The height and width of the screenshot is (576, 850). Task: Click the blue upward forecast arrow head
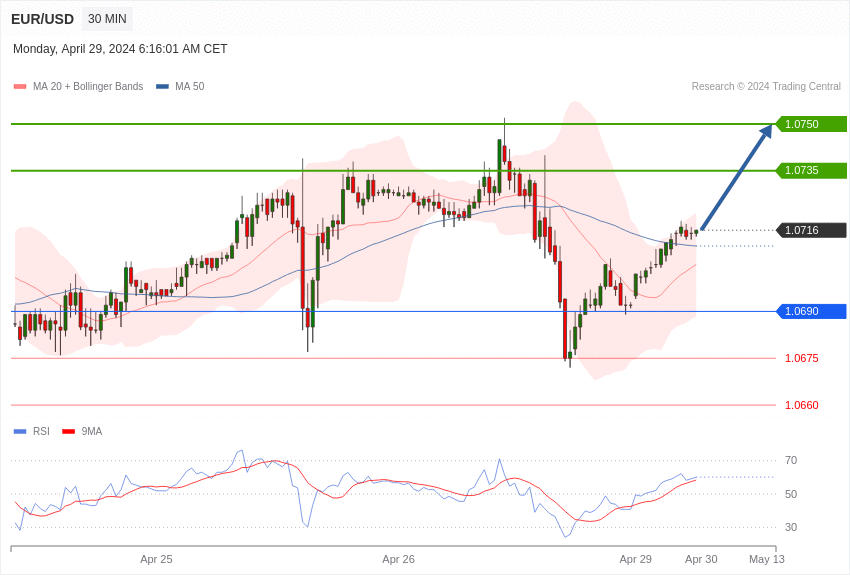click(x=766, y=131)
